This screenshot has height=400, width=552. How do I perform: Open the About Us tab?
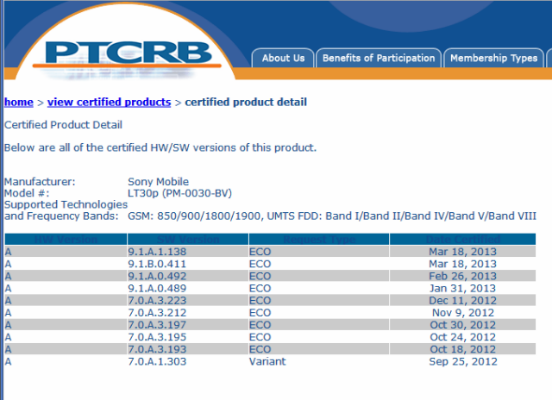click(283, 58)
